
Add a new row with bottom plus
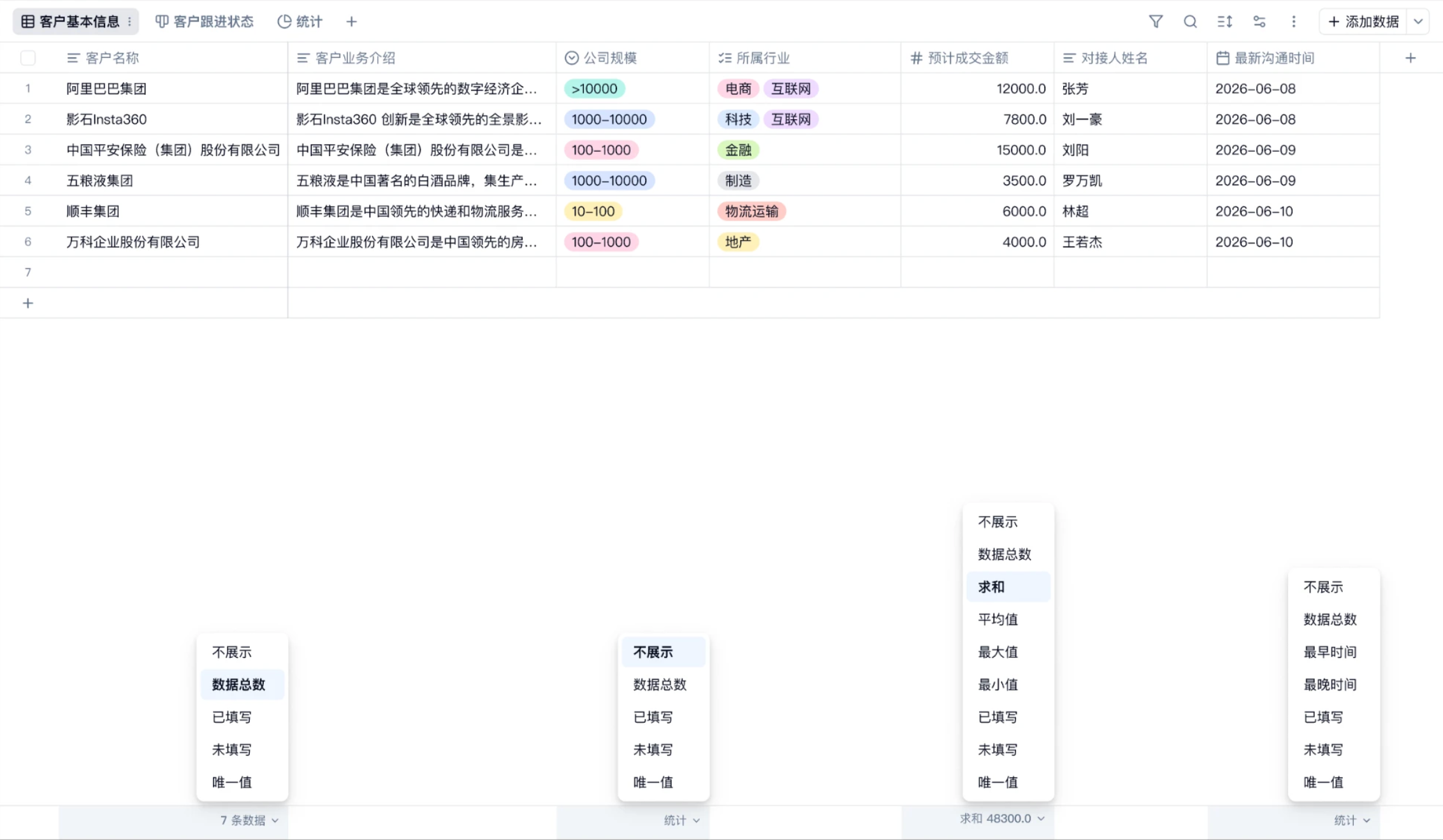coord(28,303)
